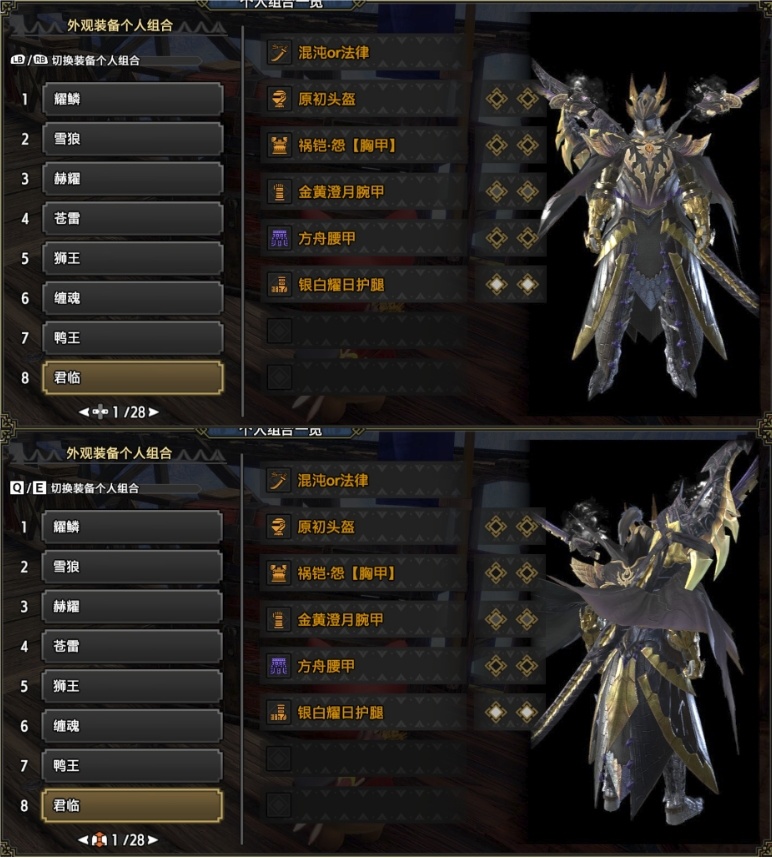The image size is (772, 858).
Task: Toggle first white diamond pigment slot of 银白耀日护腿 upper panel
Action: pos(496,285)
